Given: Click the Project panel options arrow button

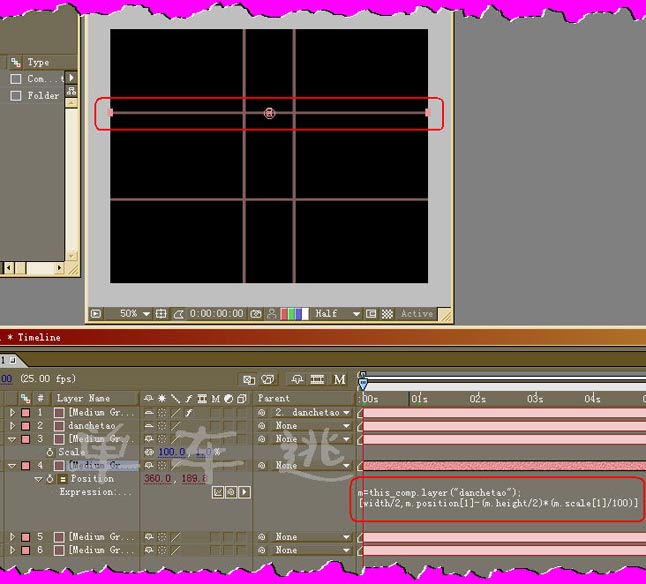Looking at the screenshot, I should 71,77.
